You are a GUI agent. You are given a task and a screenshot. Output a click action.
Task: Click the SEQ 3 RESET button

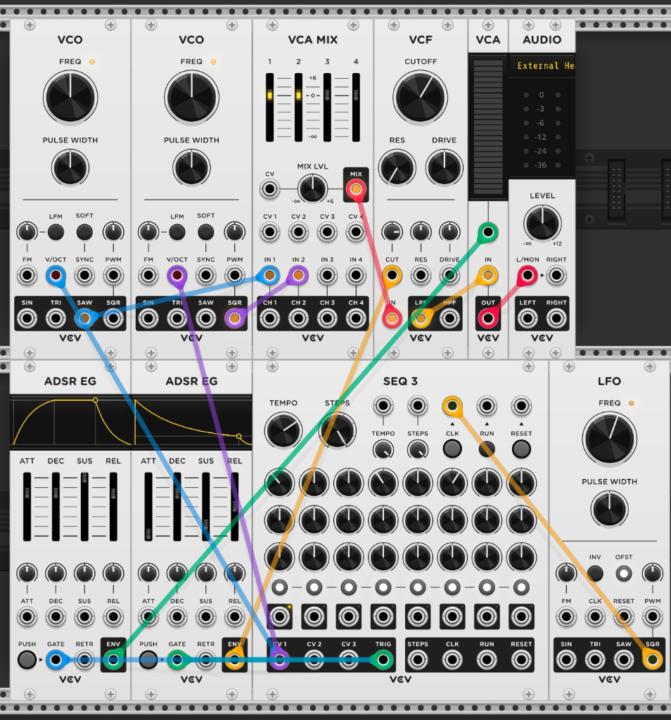coord(521,449)
